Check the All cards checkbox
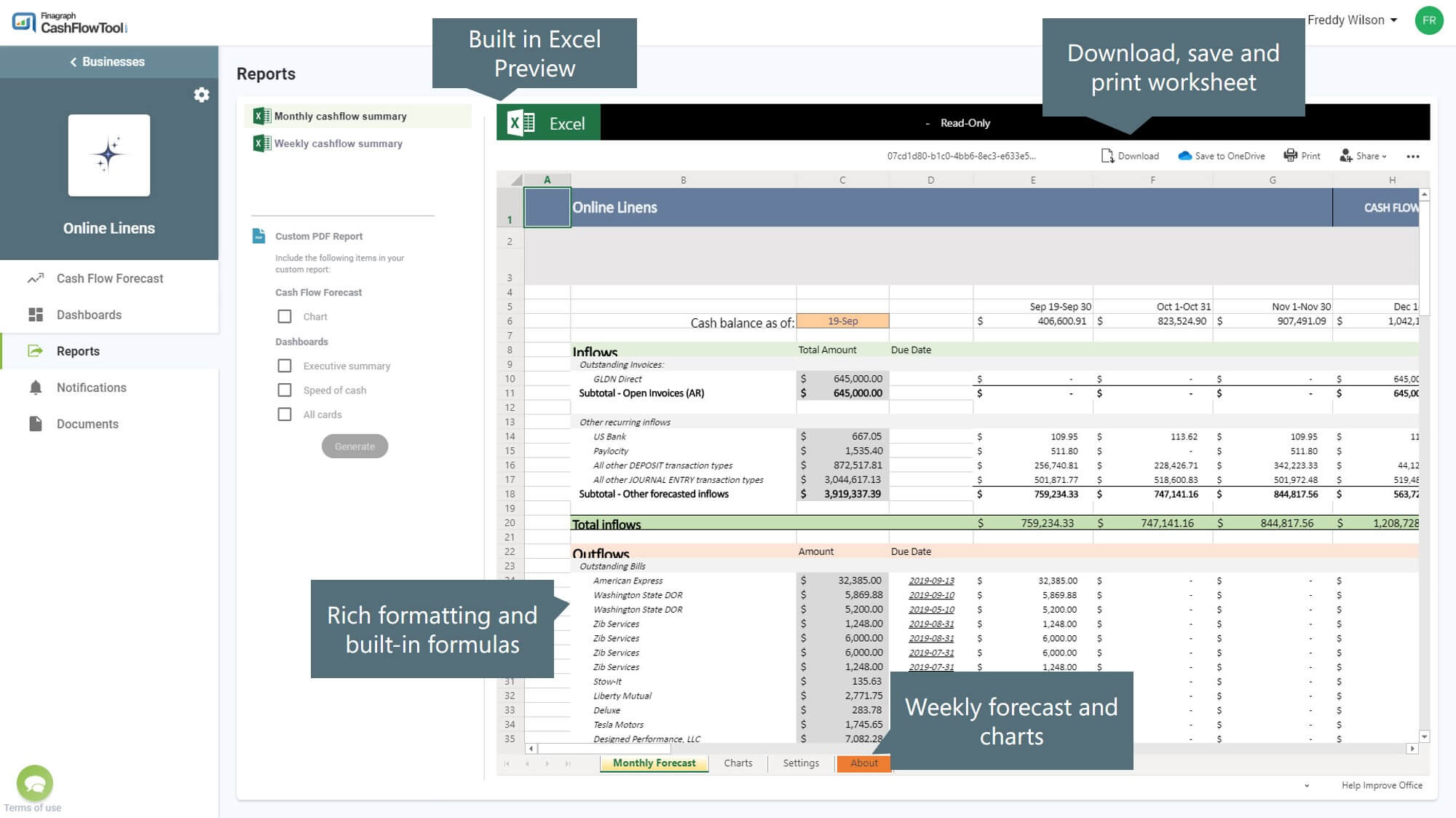This screenshot has height=818, width=1456. (x=285, y=414)
